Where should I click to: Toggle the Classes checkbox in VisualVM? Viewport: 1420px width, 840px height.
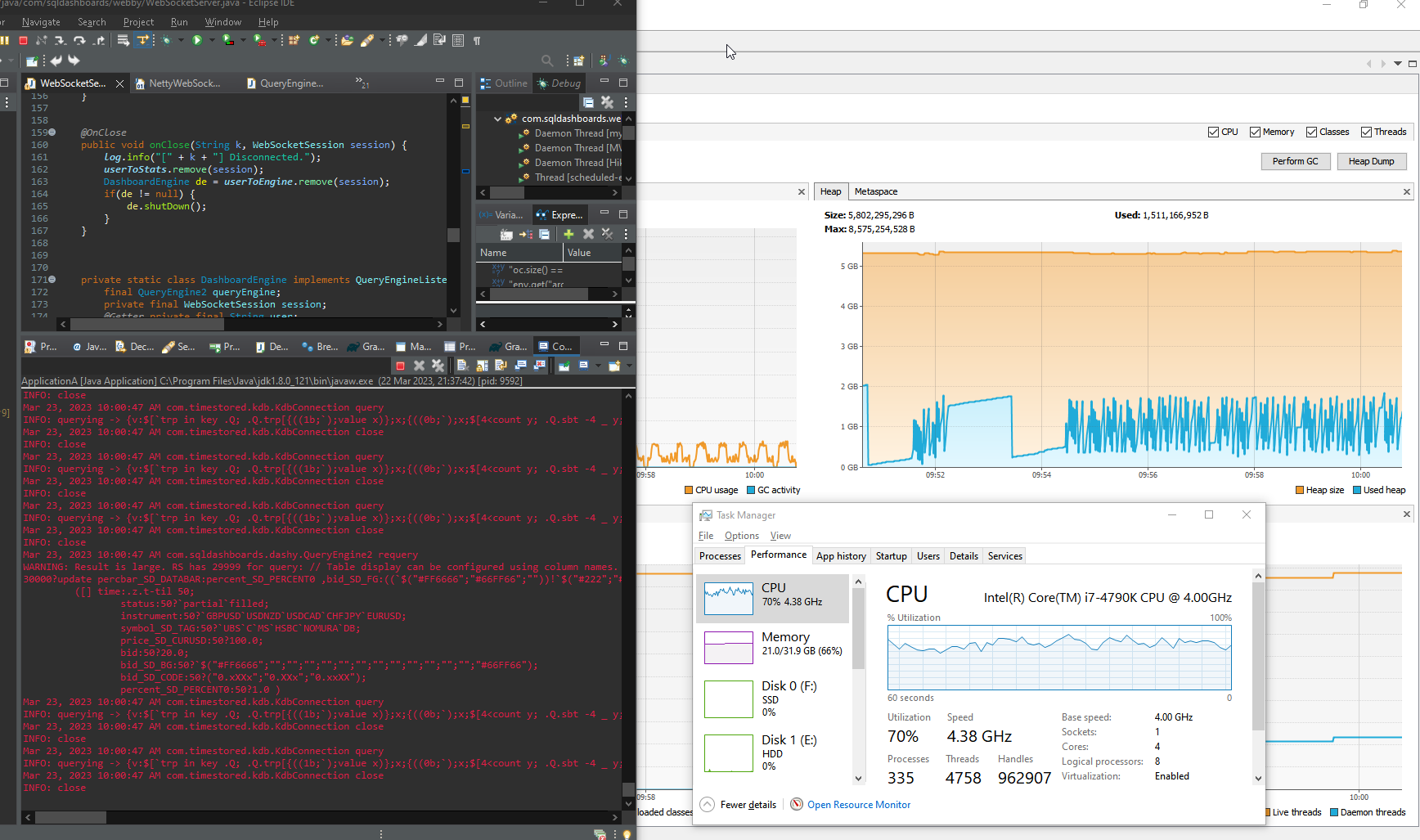click(1311, 132)
